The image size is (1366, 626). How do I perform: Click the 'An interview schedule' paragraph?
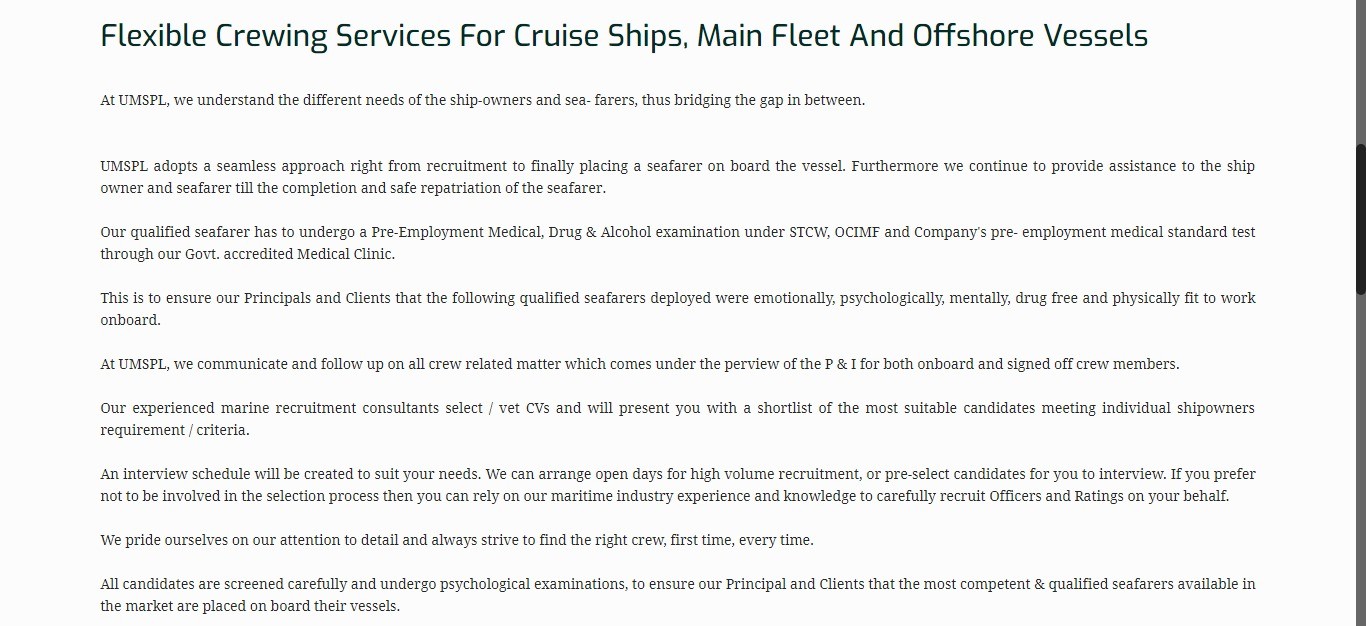pos(677,485)
